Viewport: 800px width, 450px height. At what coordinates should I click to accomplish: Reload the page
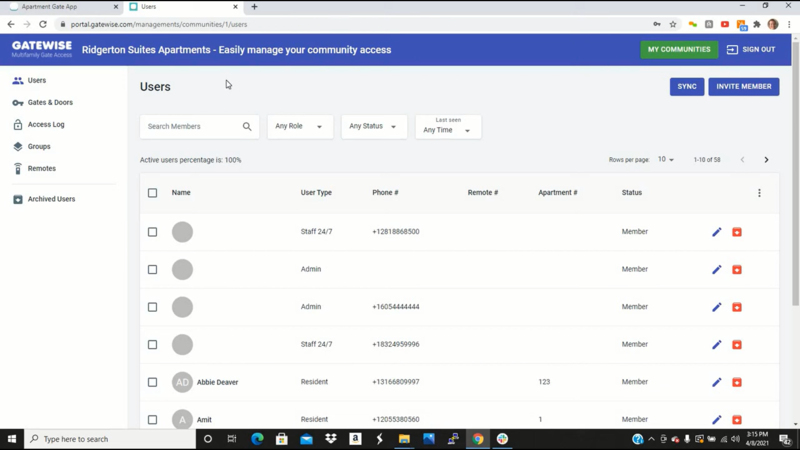(x=43, y=24)
